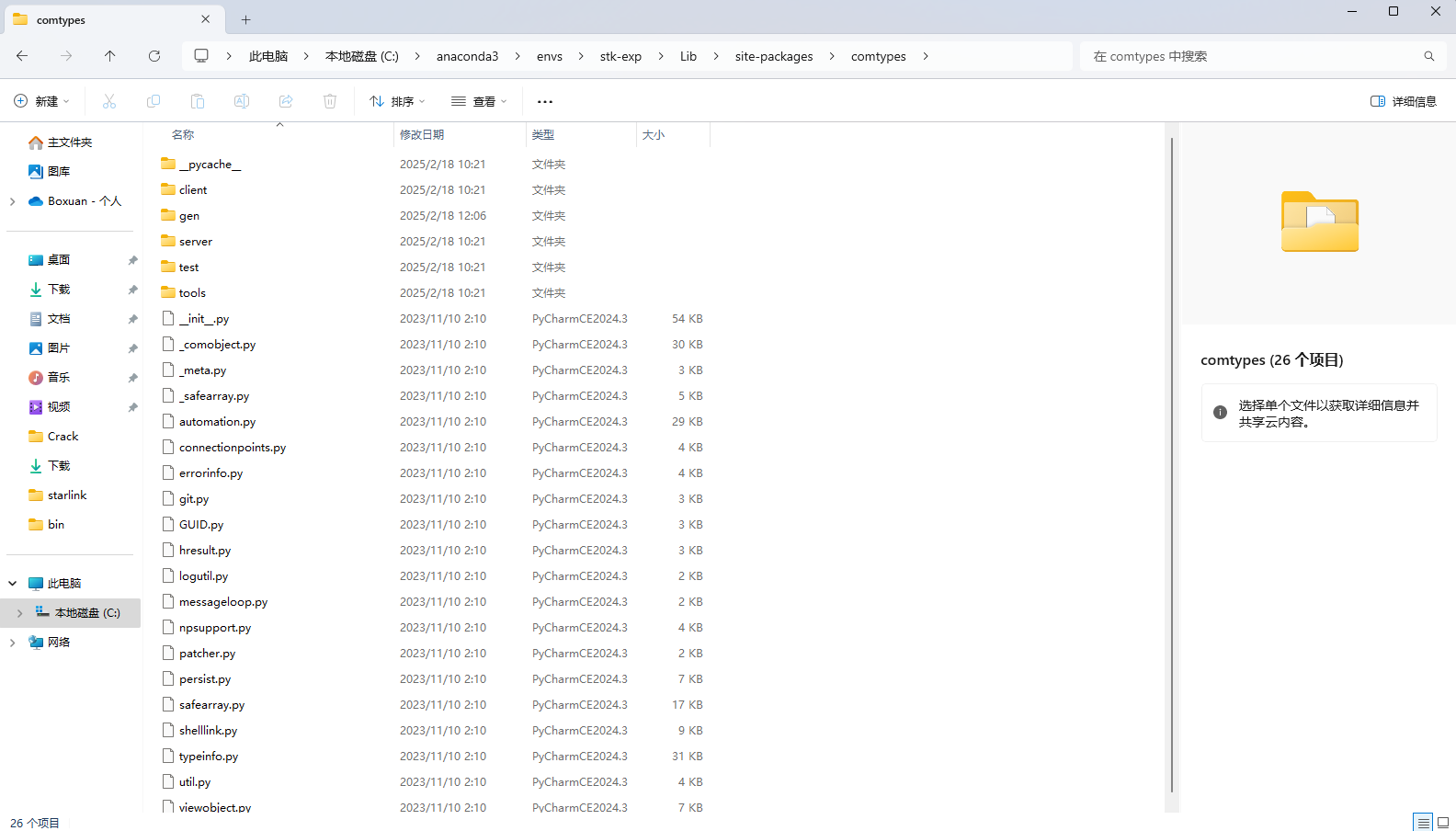Click the Delete trash icon in toolbar
The image size is (1456, 831).
point(330,101)
